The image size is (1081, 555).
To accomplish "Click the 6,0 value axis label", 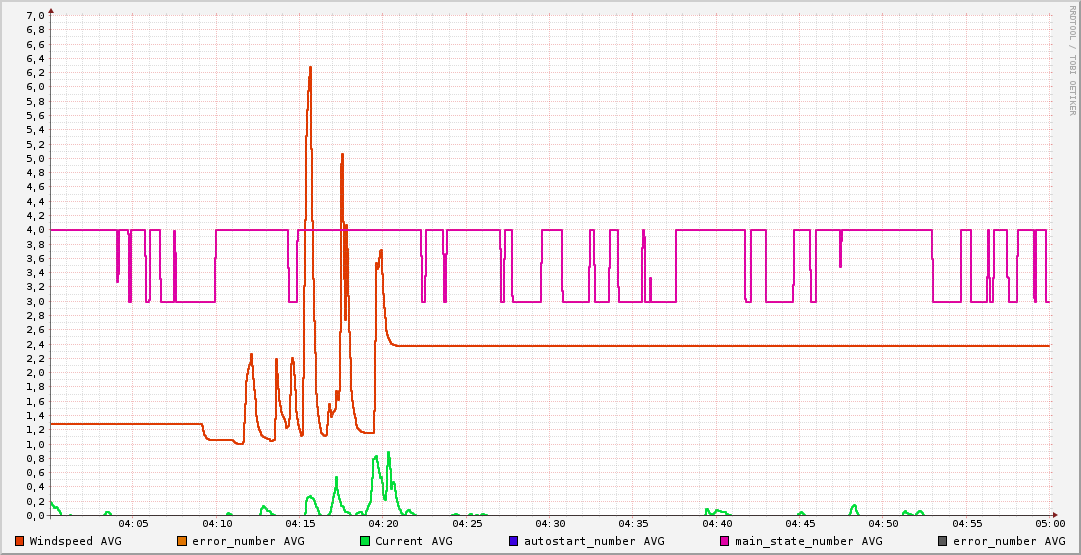I will coord(35,87).
